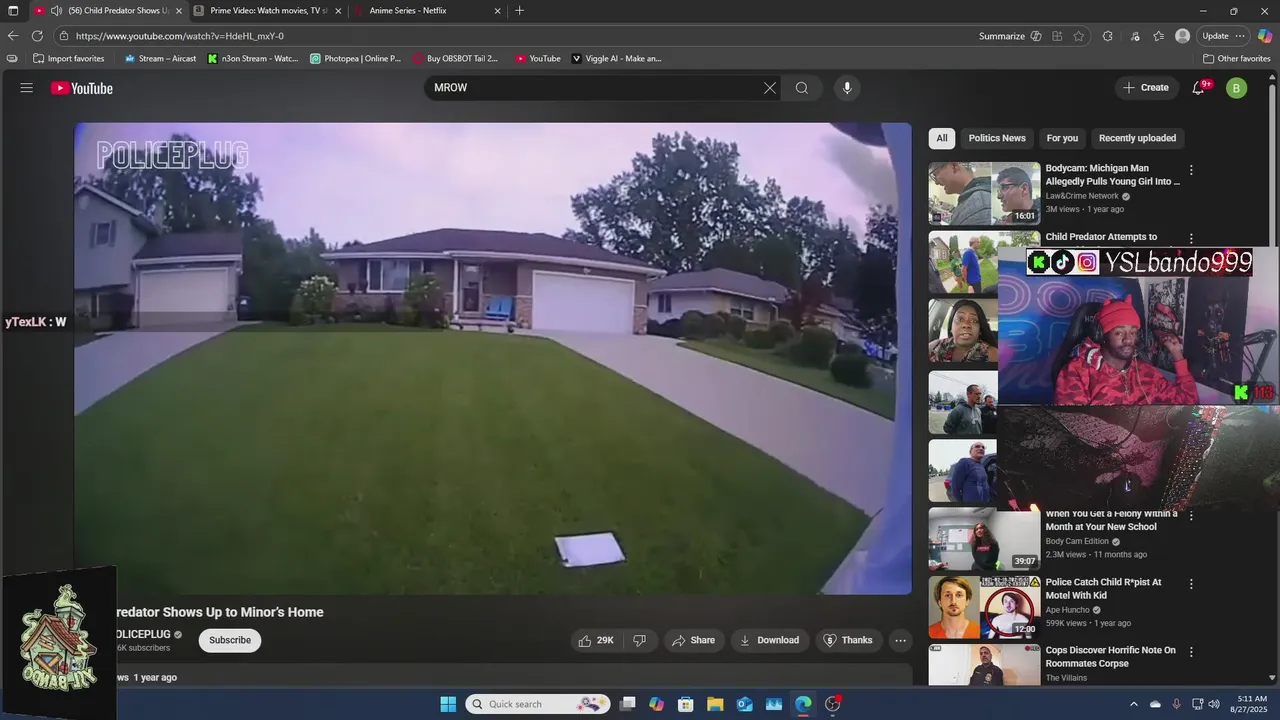Open more actions ellipsis under video
This screenshot has width=1280, height=720.
pyautogui.click(x=900, y=640)
